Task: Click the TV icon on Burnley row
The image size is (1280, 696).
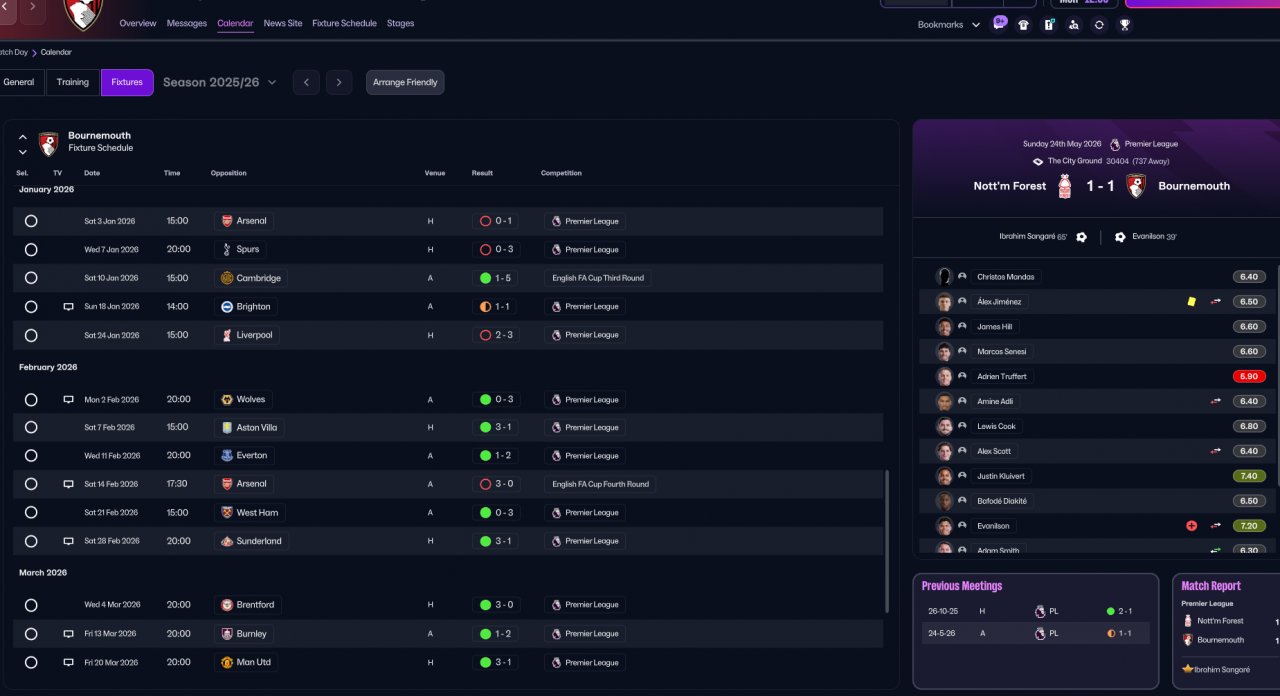Action: tap(69, 634)
